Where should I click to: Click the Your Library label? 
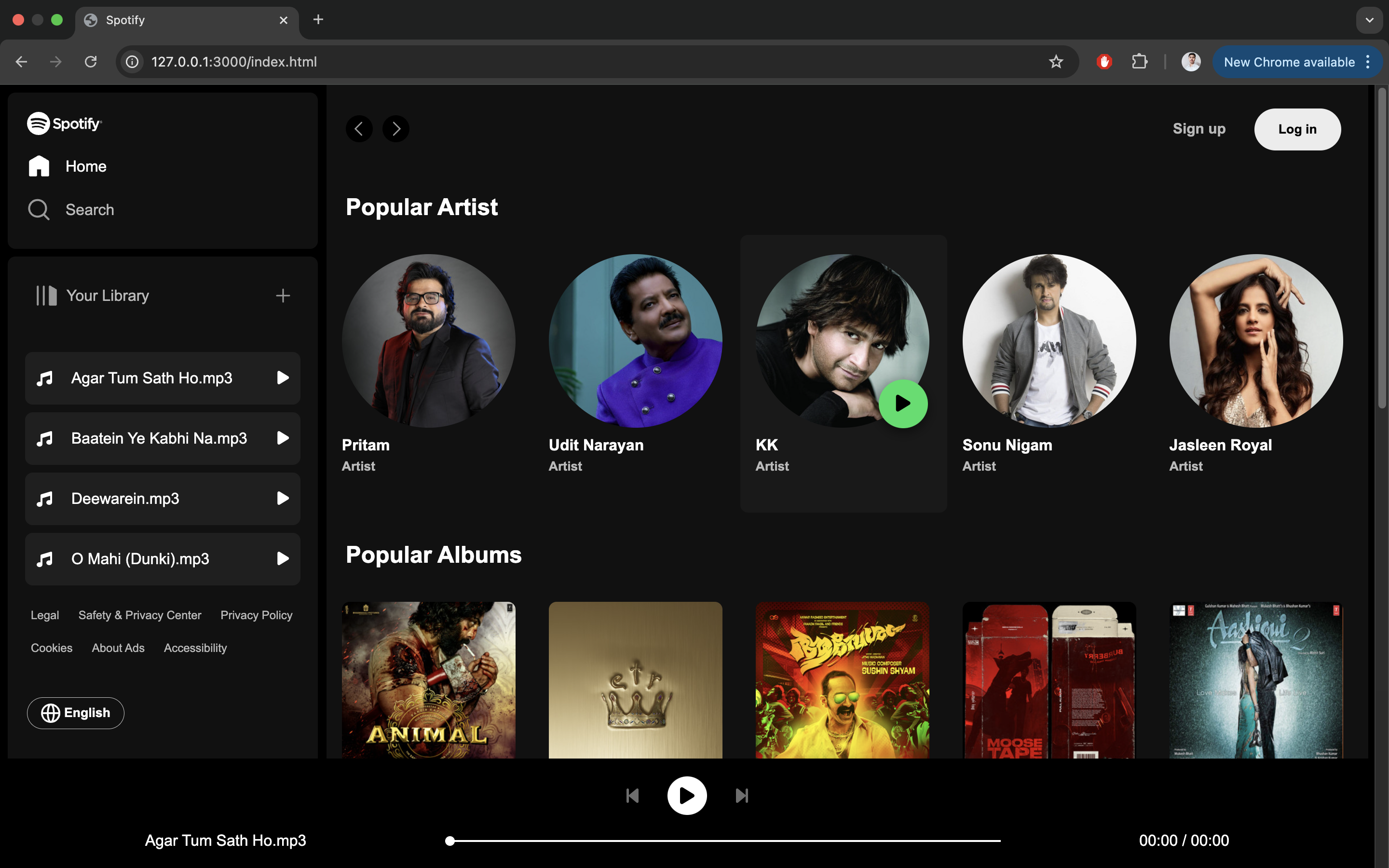108,296
